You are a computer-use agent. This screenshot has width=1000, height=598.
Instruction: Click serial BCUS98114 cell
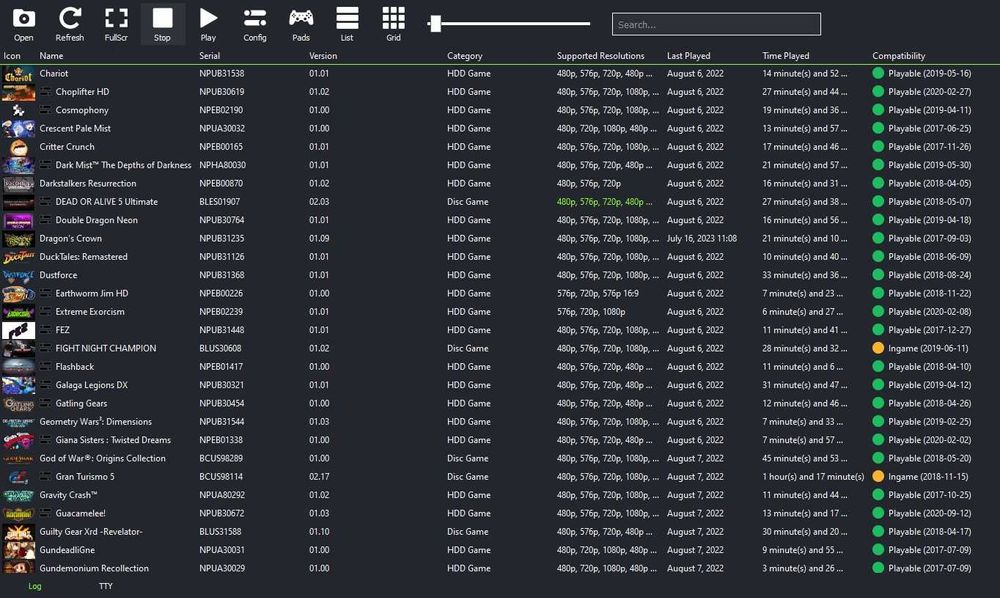coord(221,476)
